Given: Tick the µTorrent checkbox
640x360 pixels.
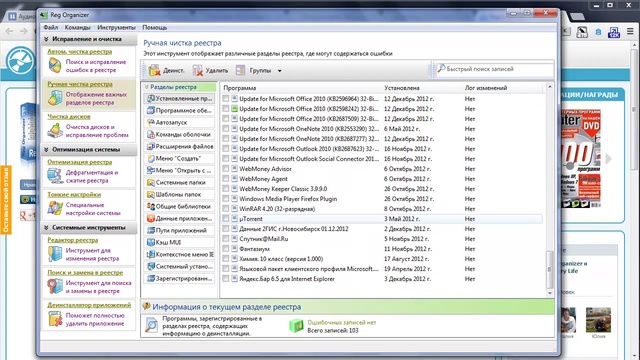Looking at the screenshot, I should coord(226,218).
